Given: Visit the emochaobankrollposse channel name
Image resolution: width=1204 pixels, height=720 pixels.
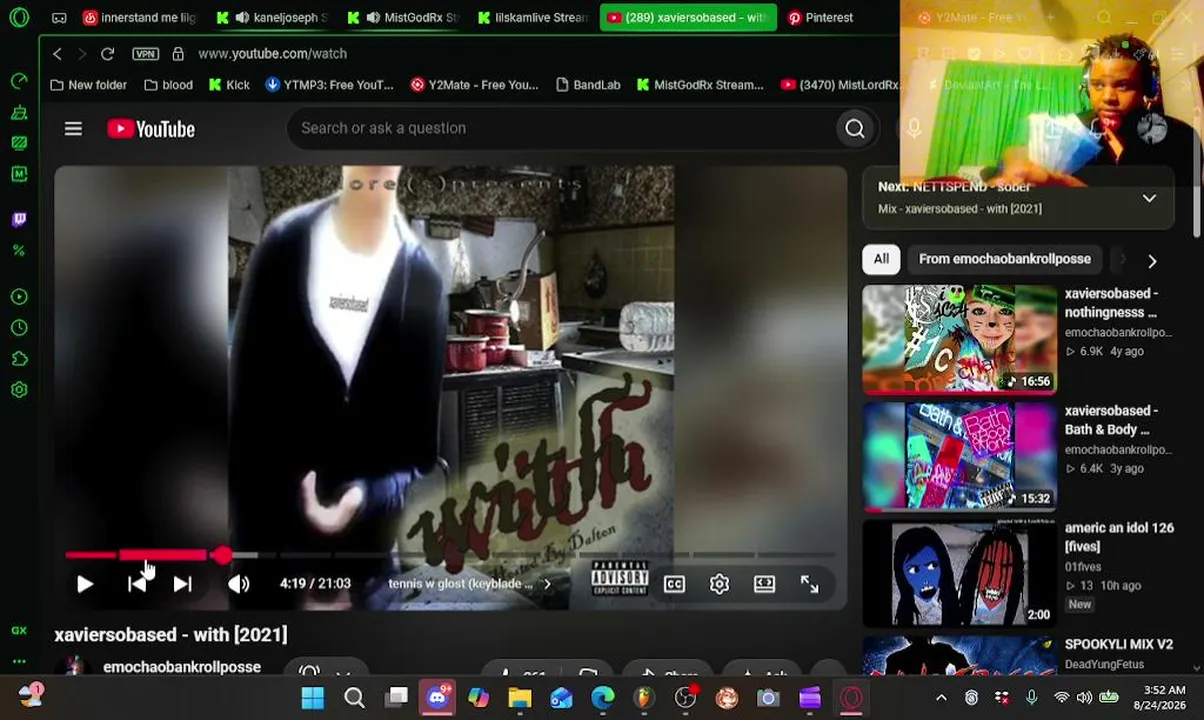Looking at the screenshot, I should coord(182,667).
